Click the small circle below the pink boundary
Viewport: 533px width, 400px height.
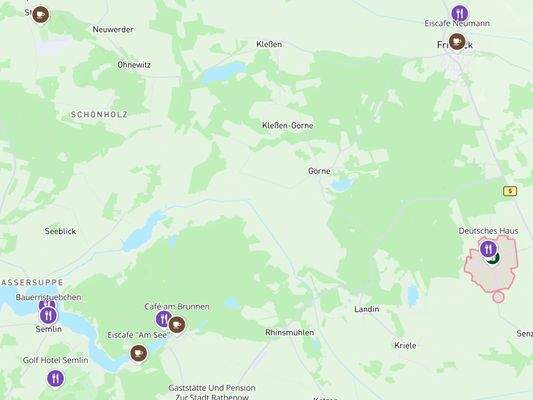[498, 297]
